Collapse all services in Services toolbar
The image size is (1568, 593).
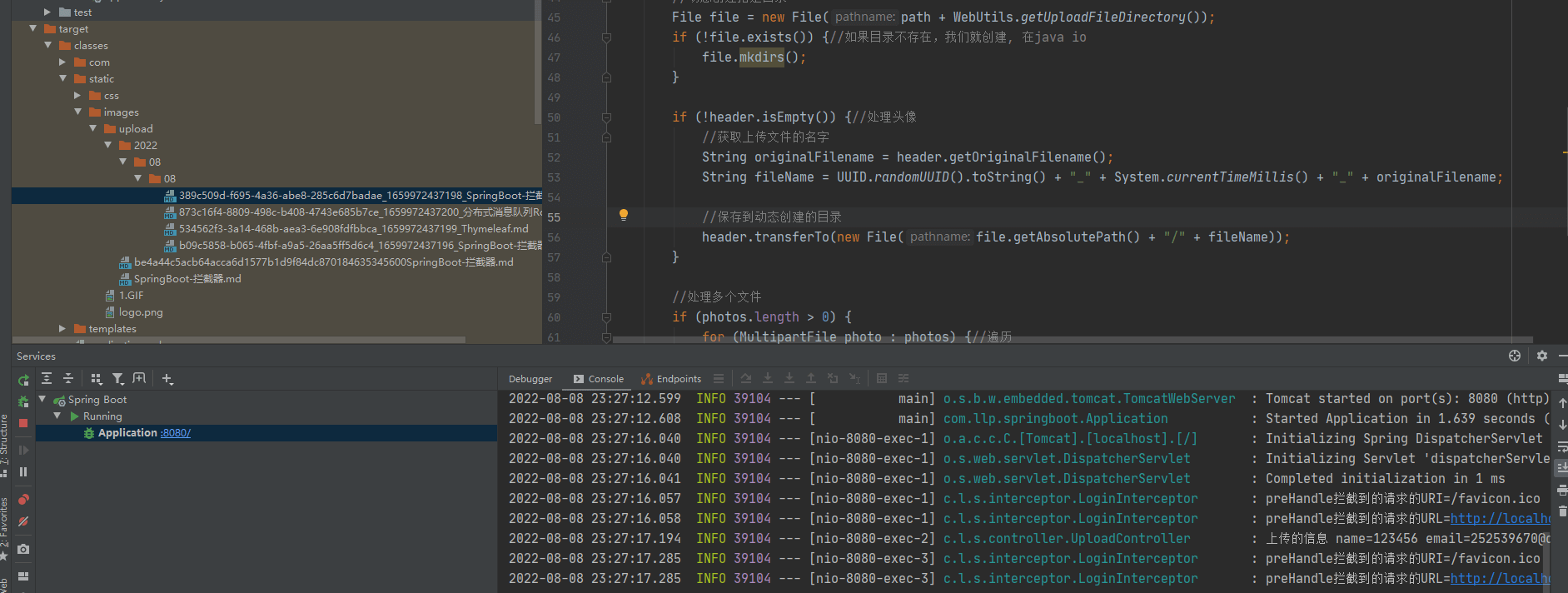[68, 379]
